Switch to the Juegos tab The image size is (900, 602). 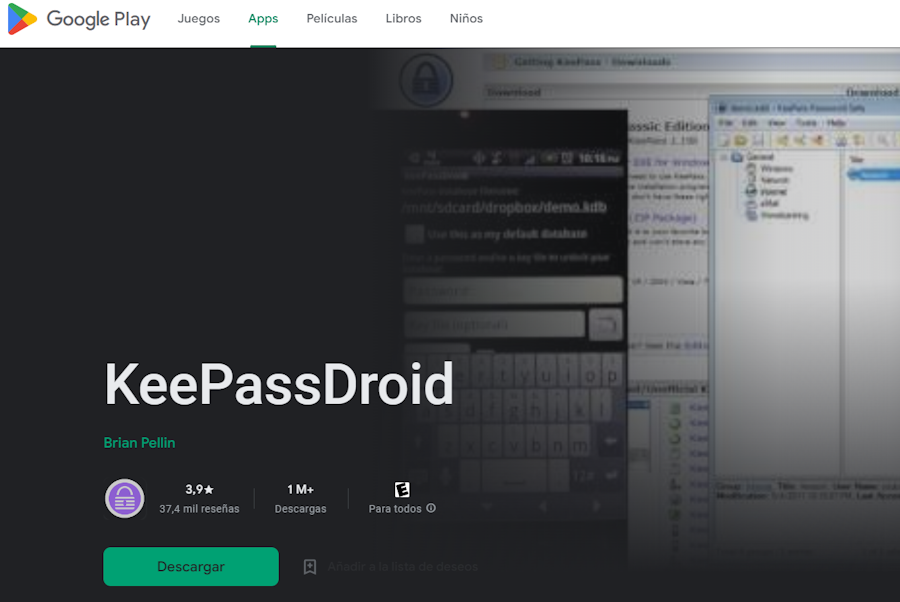(198, 19)
